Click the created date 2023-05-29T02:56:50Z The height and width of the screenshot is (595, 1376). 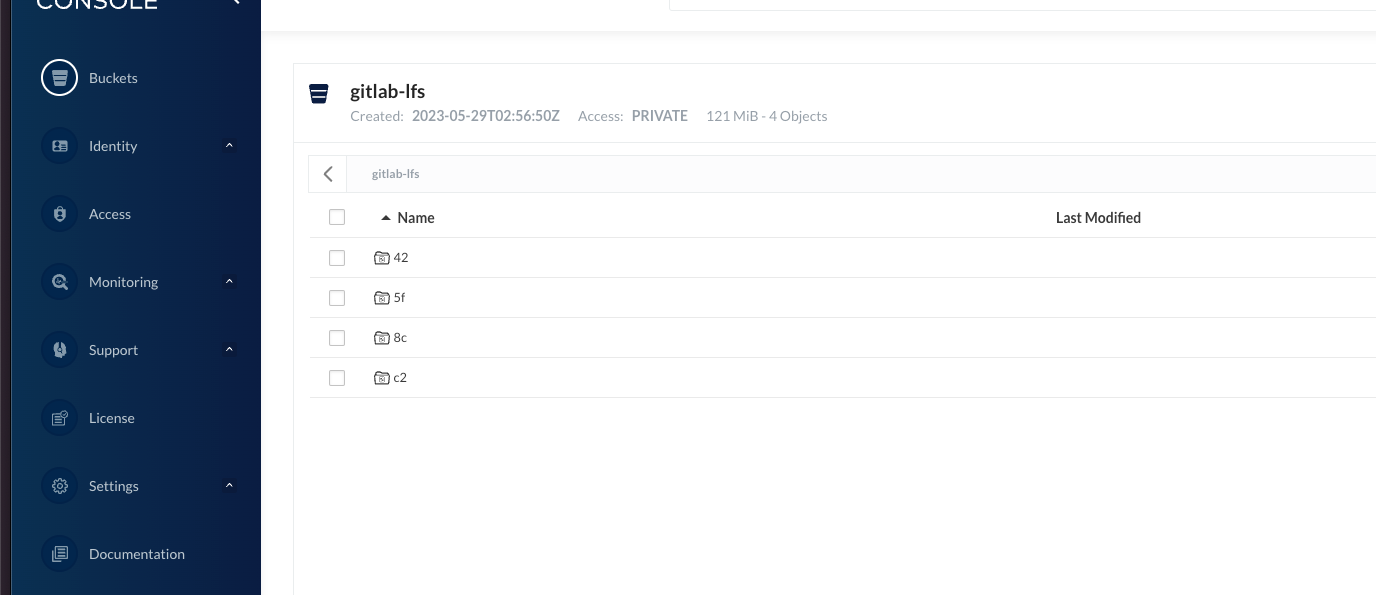pyautogui.click(x=487, y=116)
